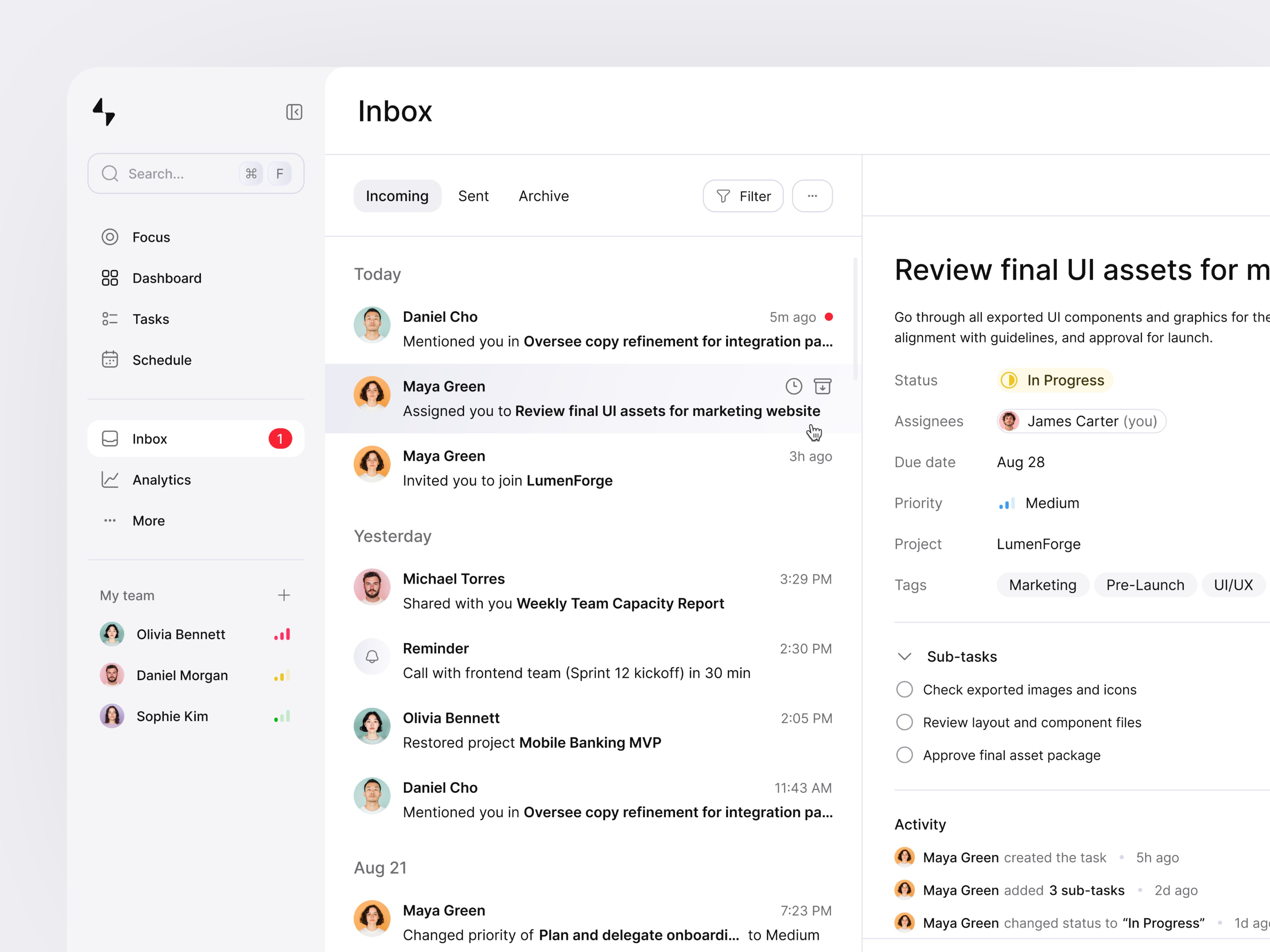The height and width of the screenshot is (952, 1270).
Task: Check off 'Check exported images and icons'
Action: [904, 689]
